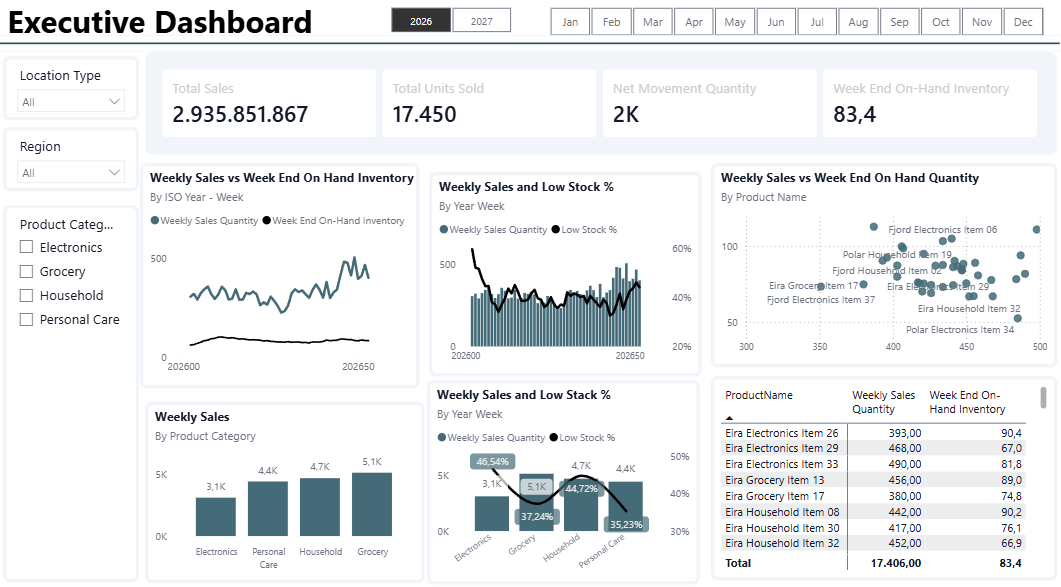Select the Eira Household Item 30 row
This screenshot has width=1061, height=587.
[x=873, y=527]
